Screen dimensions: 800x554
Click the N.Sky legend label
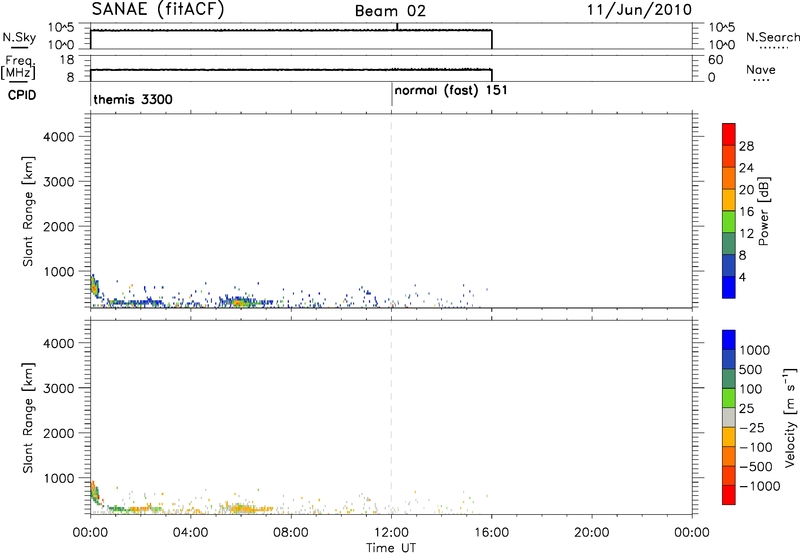(19, 38)
